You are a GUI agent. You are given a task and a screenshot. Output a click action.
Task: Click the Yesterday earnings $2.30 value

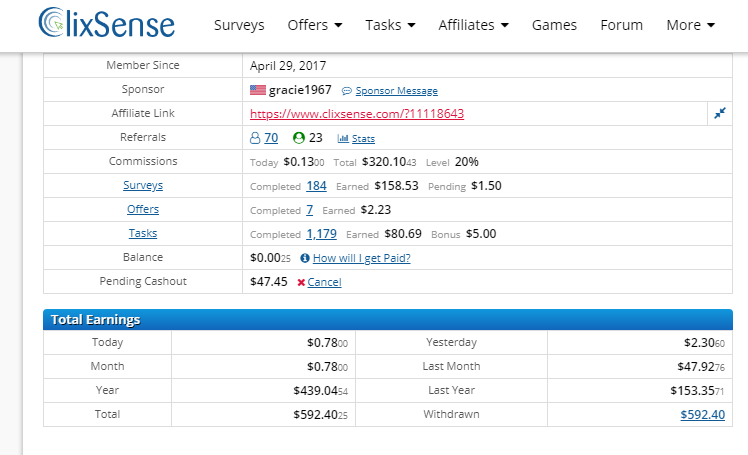pyautogui.click(x=704, y=343)
